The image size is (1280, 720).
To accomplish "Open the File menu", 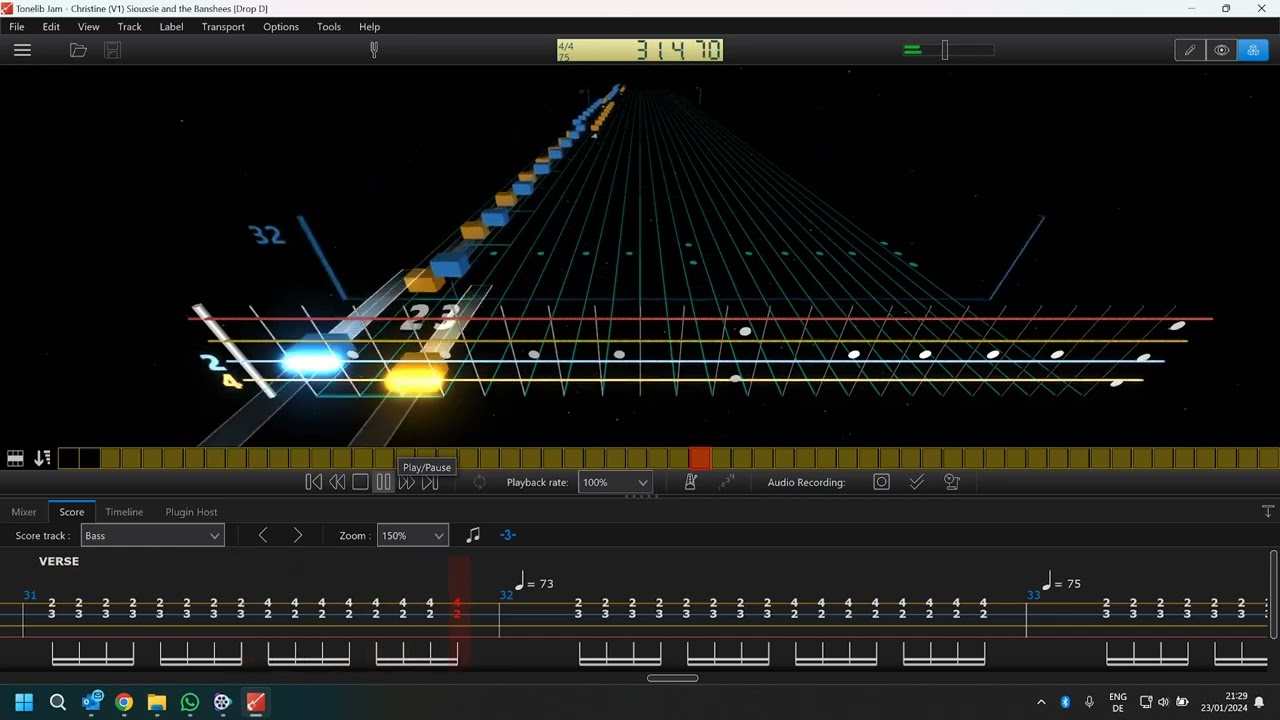I will (x=17, y=27).
